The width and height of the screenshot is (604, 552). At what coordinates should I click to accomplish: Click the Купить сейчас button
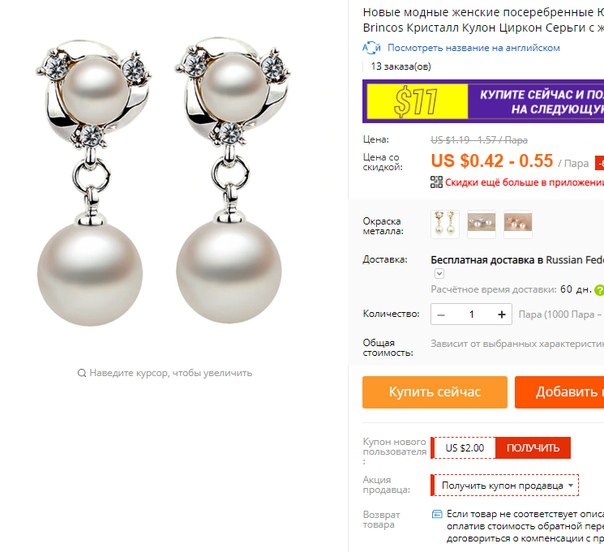point(435,392)
